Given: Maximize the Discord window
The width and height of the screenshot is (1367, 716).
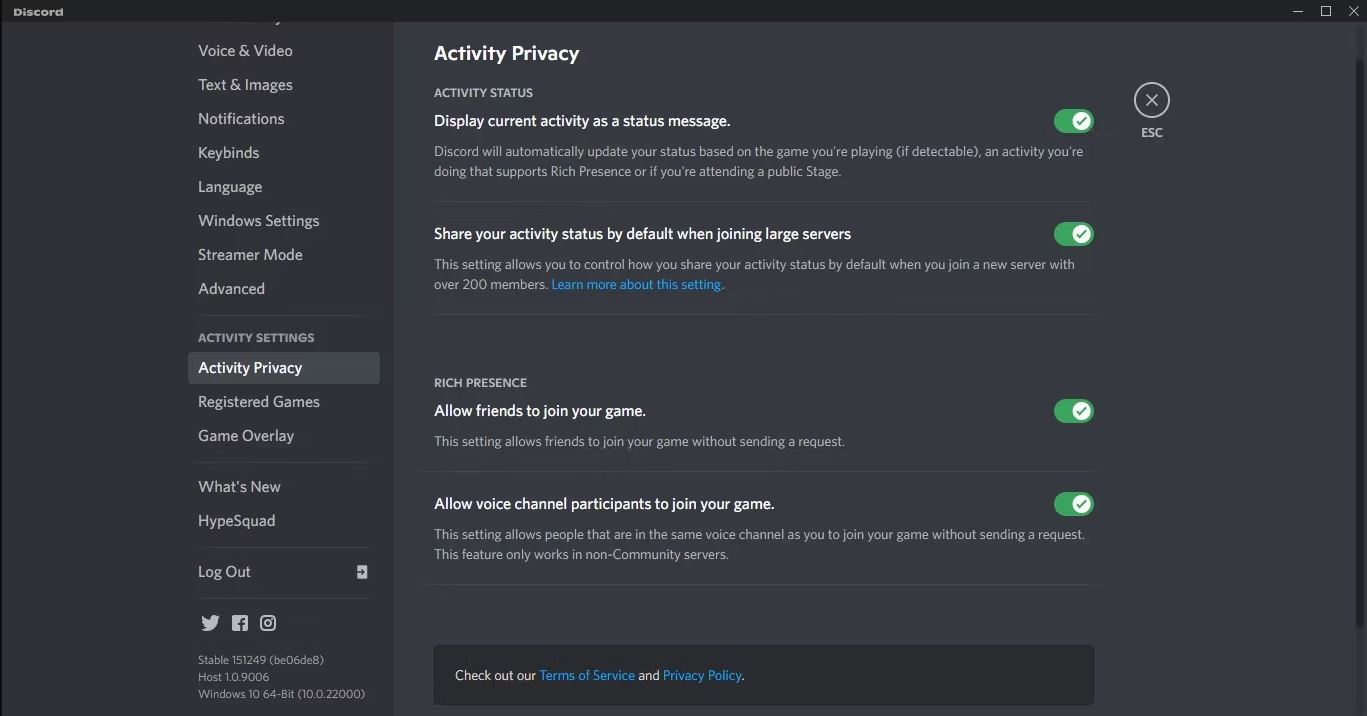Looking at the screenshot, I should point(1326,11).
